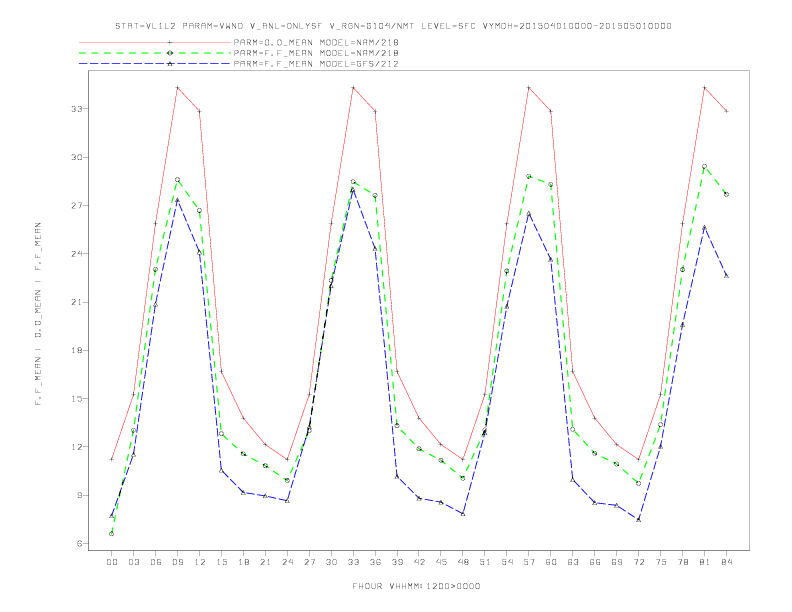This screenshot has height=612, width=792.
Task: Click red plus marker at hour 48
Action: (x=463, y=460)
